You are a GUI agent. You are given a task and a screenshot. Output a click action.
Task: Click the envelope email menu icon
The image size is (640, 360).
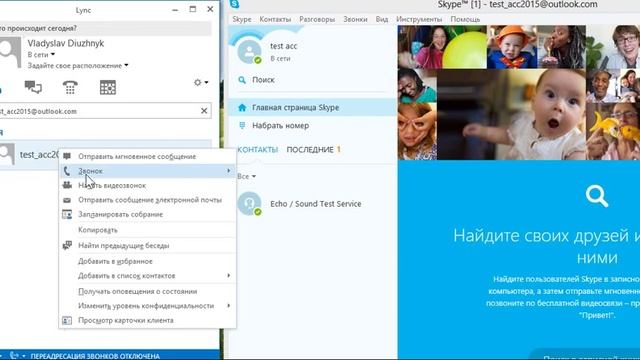click(x=67, y=200)
